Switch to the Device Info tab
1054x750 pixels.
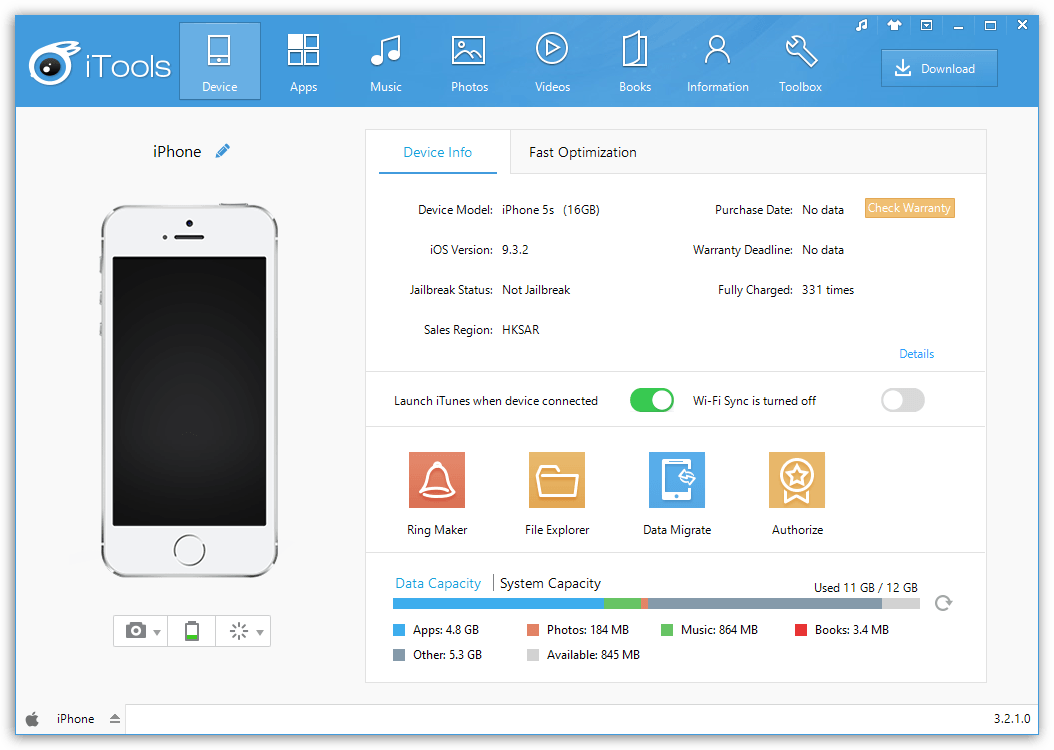tap(438, 153)
